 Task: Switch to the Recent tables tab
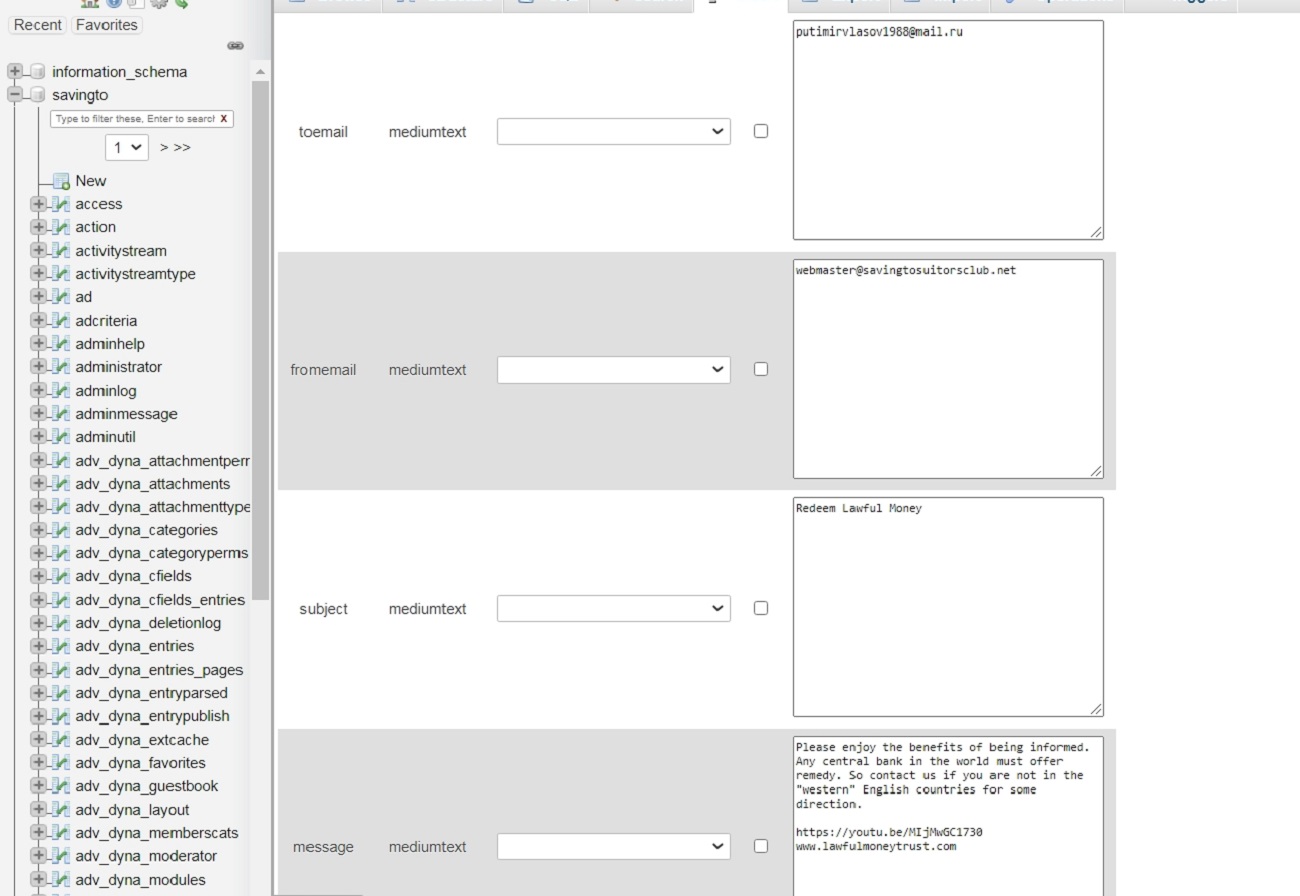(x=38, y=25)
